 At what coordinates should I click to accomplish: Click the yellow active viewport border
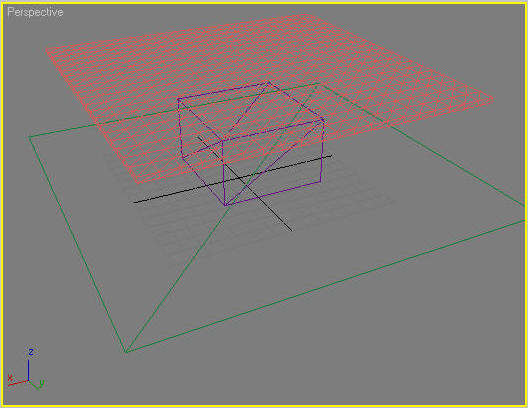click(x=264, y=3)
